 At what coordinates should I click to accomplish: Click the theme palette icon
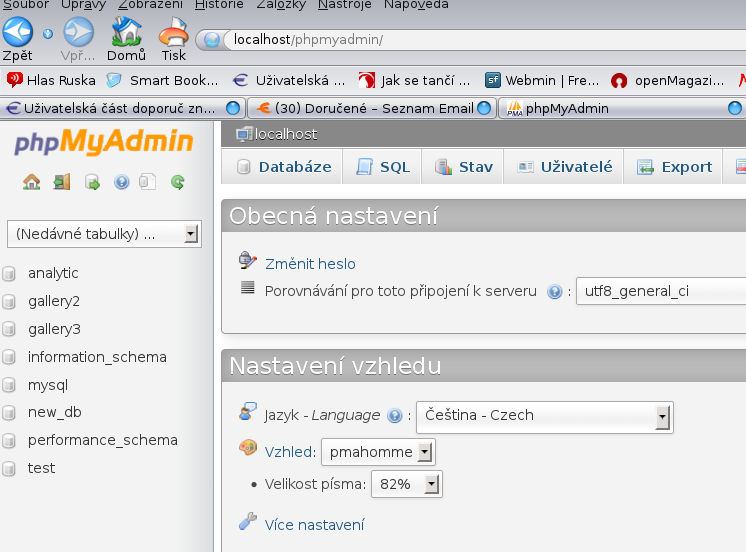pos(248,448)
